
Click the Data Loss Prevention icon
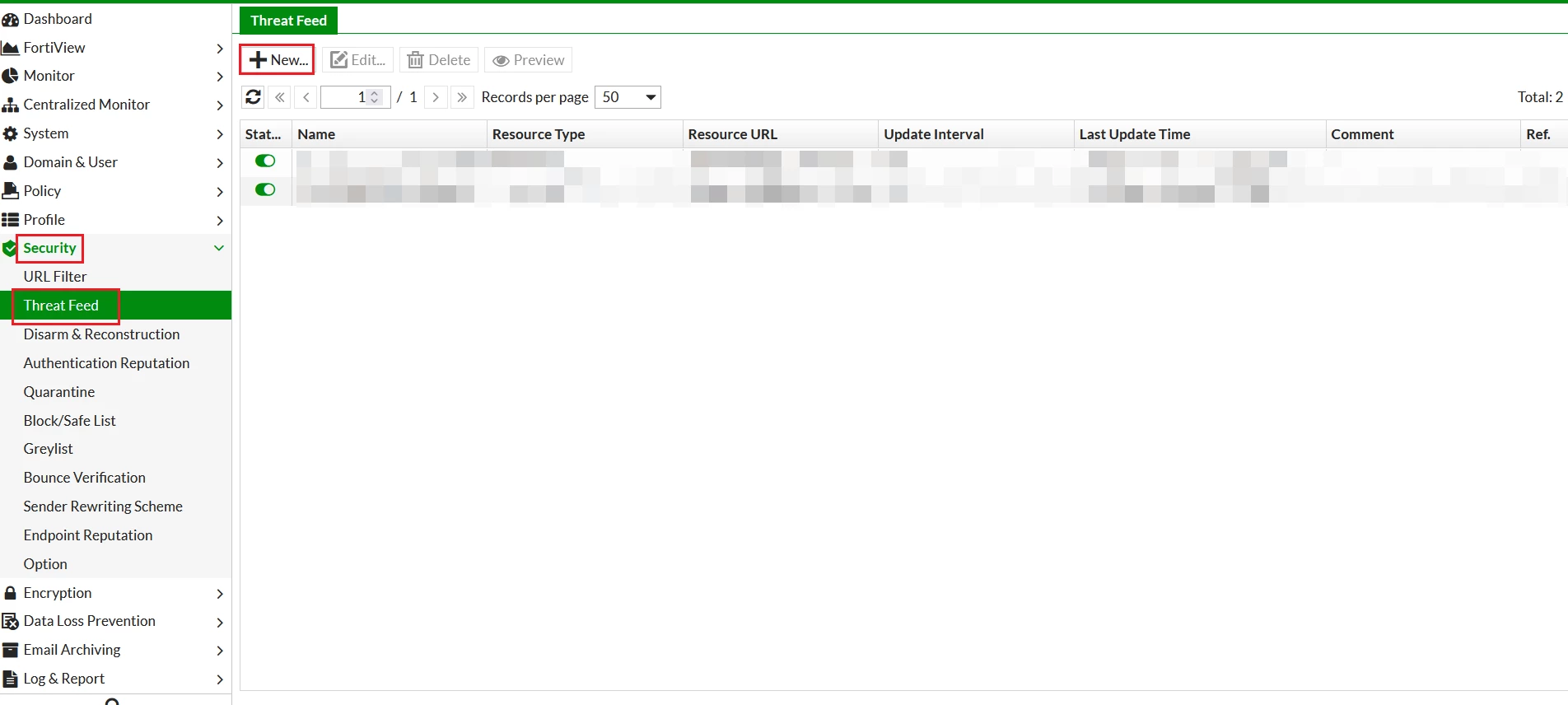pyautogui.click(x=10, y=621)
